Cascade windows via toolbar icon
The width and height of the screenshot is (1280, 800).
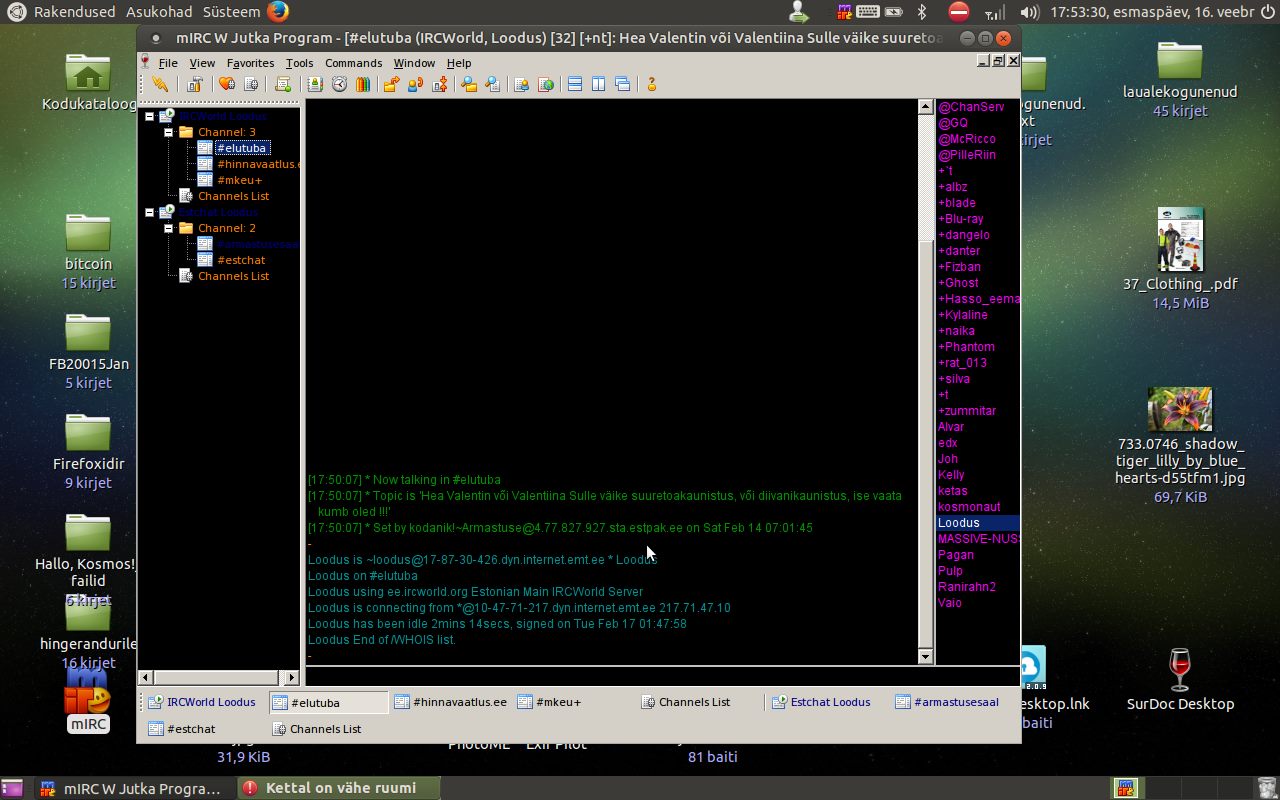623,84
